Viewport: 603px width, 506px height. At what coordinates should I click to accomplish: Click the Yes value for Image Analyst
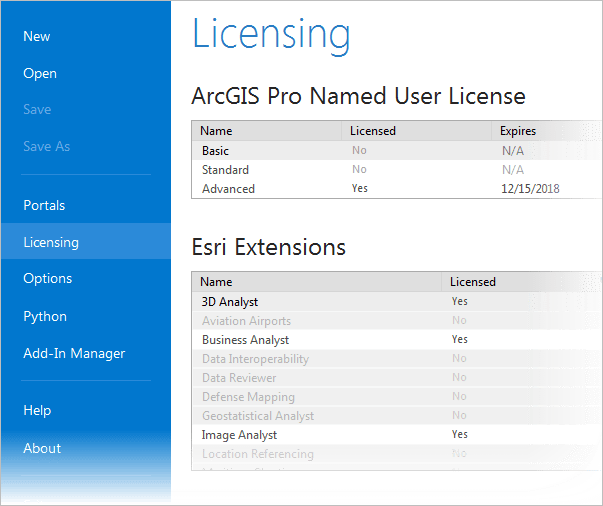click(460, 434)
